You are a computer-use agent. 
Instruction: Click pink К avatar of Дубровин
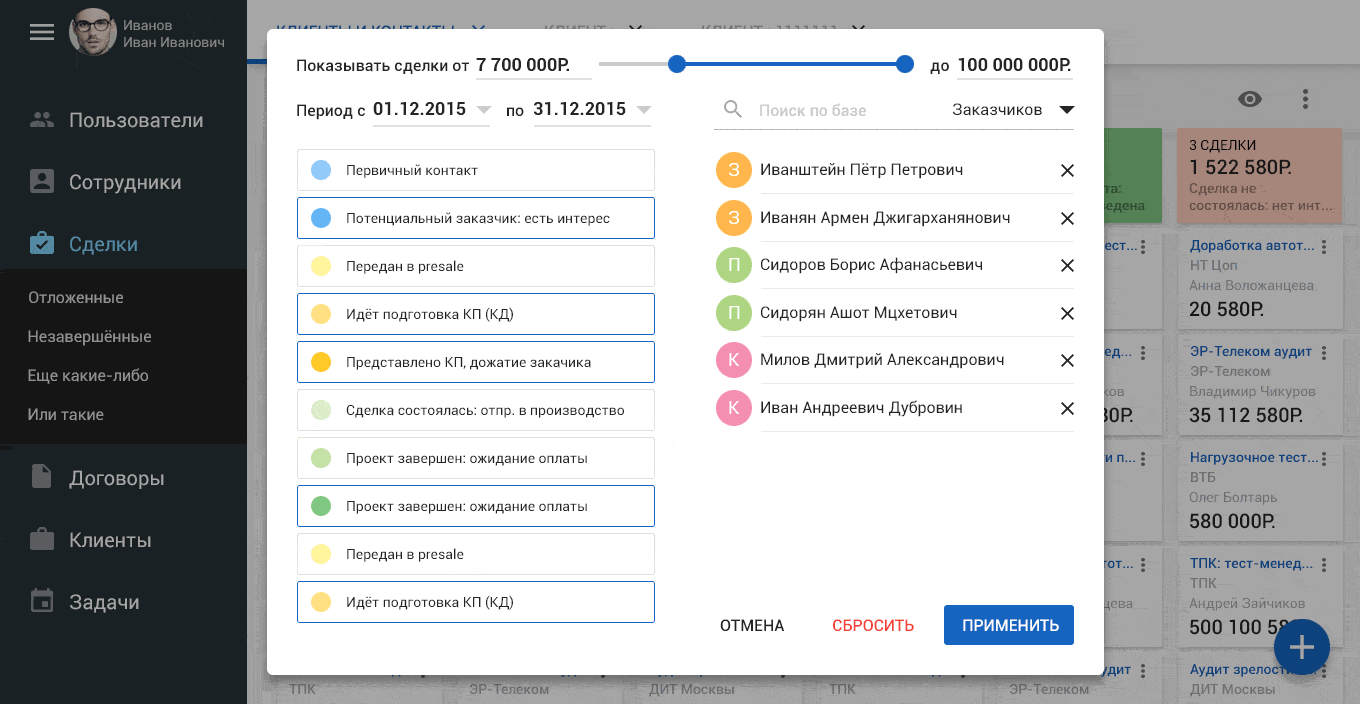(734, 408)
